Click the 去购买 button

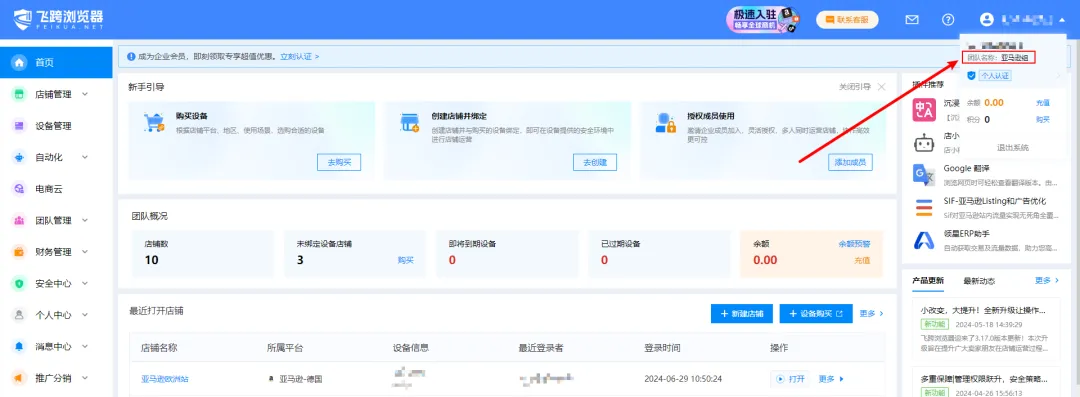pos(339,162)
